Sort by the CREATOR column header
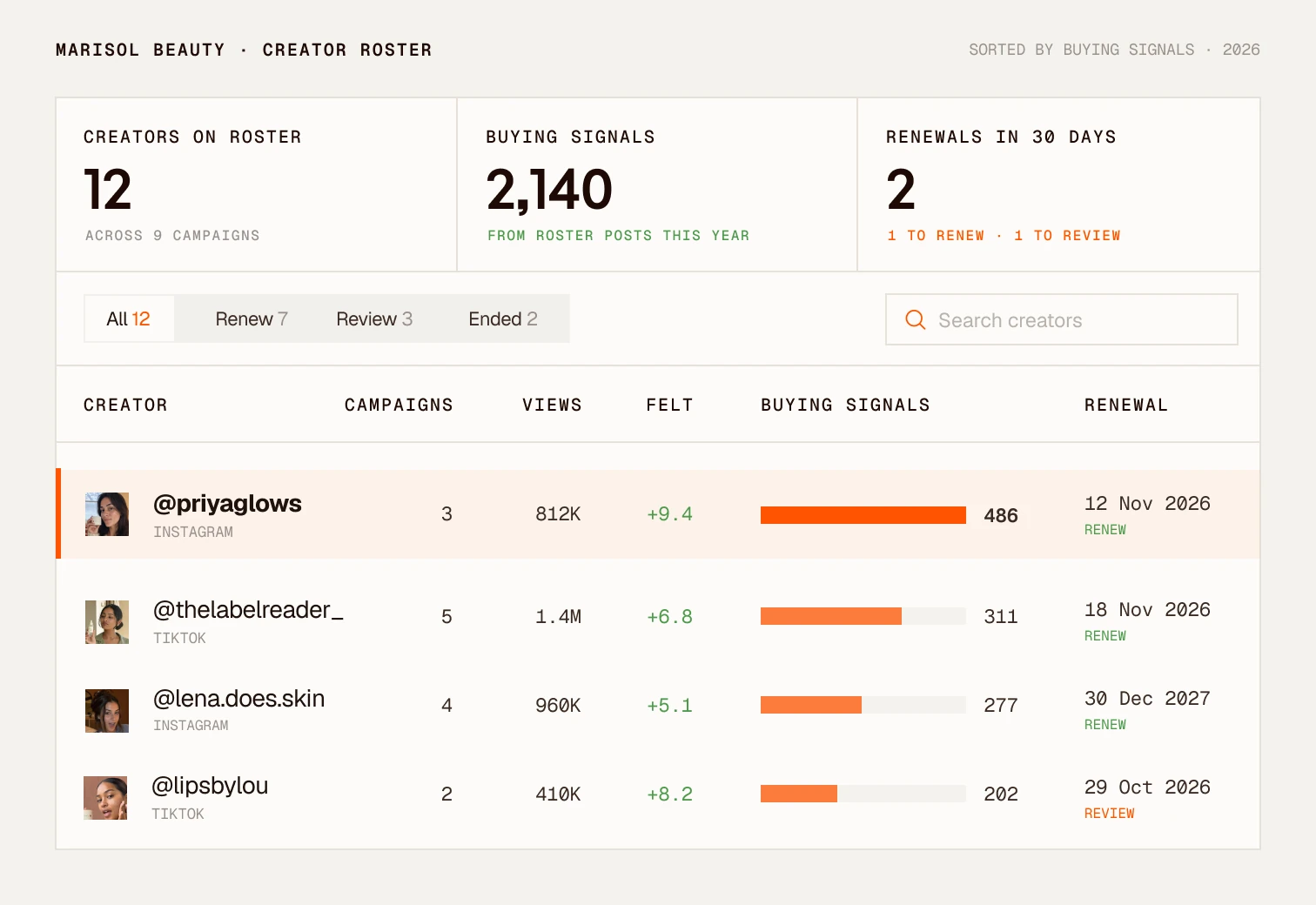1316x905 pixels. [x=125, y=405]
